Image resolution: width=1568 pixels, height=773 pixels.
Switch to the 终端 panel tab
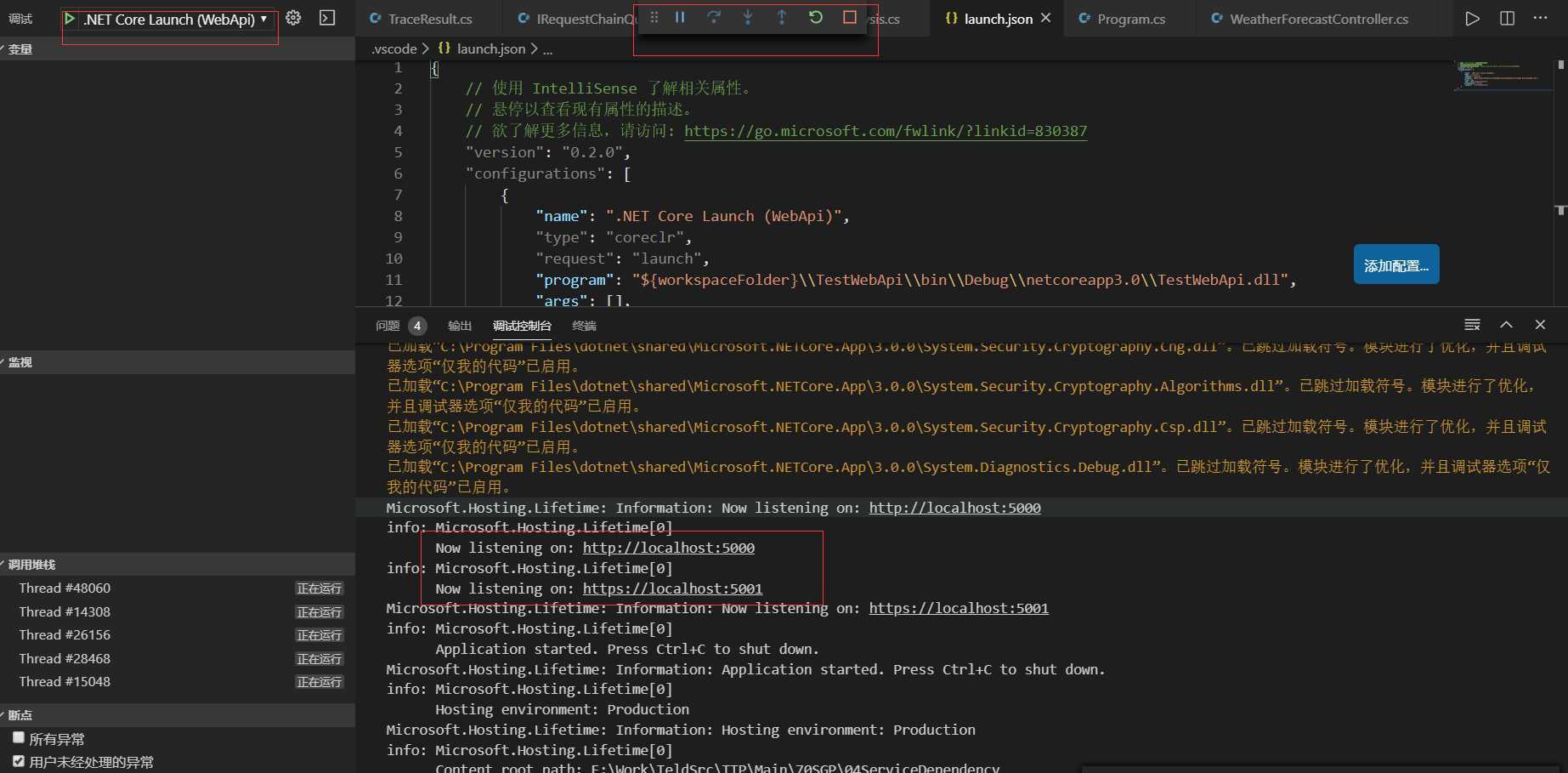[584, 326]
